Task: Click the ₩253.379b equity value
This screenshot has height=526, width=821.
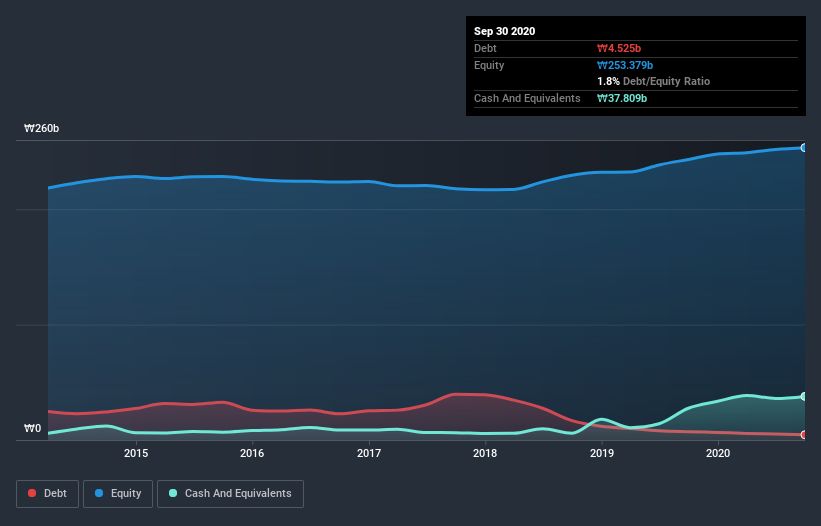Action: click(625, 65)
